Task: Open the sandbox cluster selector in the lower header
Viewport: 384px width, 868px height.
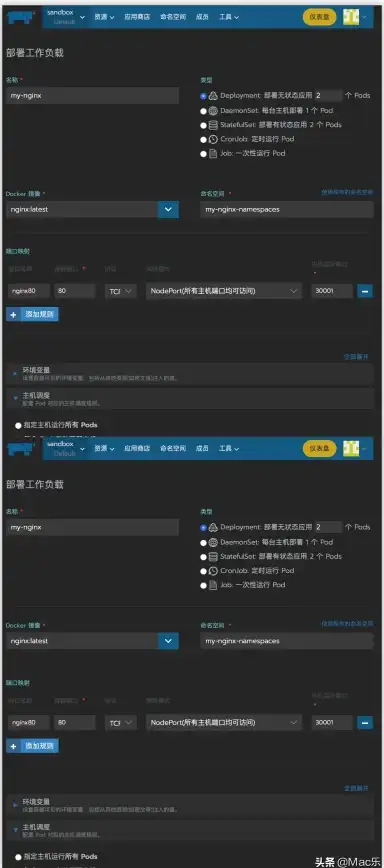Action: pyautogui.click(x=66, y=448)
